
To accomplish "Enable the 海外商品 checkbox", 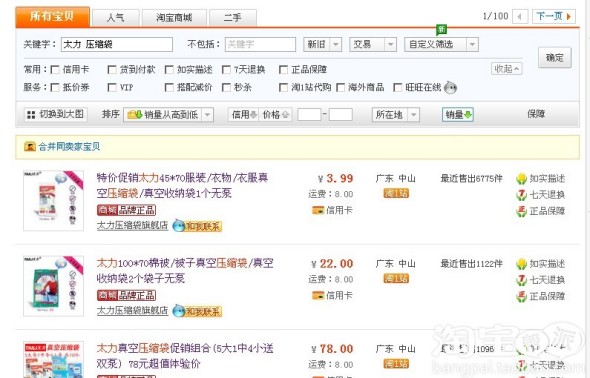I will (x=341, y=88).
